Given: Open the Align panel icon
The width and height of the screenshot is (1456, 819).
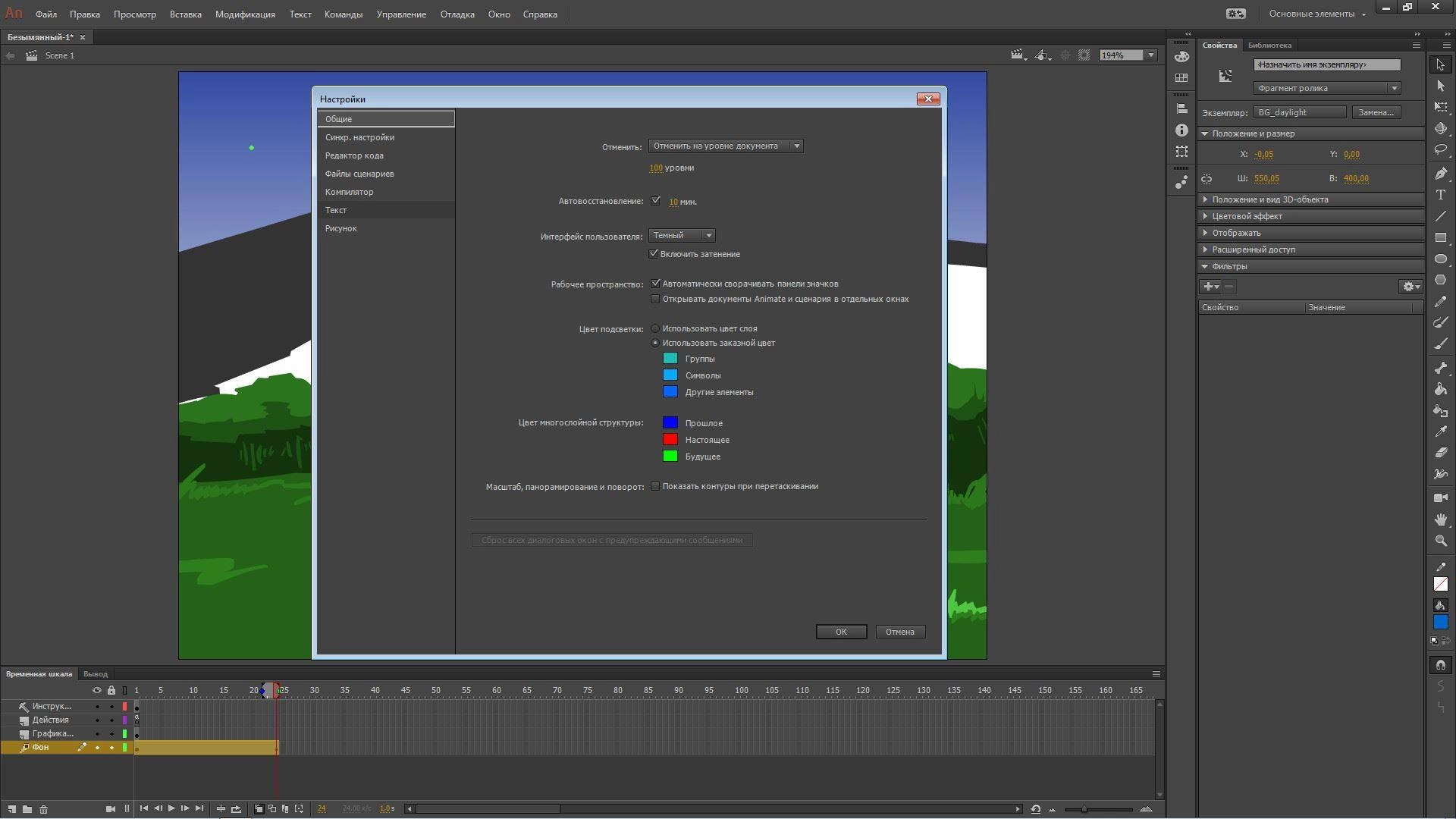Looking at the screenshot, I should 1181,108.
